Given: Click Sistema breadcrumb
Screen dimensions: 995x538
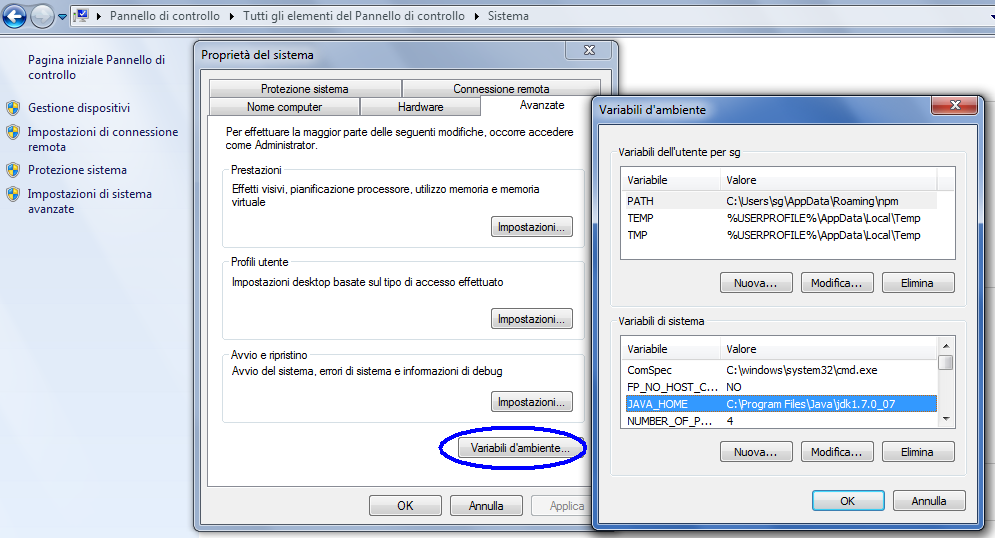Looking at the screenshot, I should (x=508, y=16).
